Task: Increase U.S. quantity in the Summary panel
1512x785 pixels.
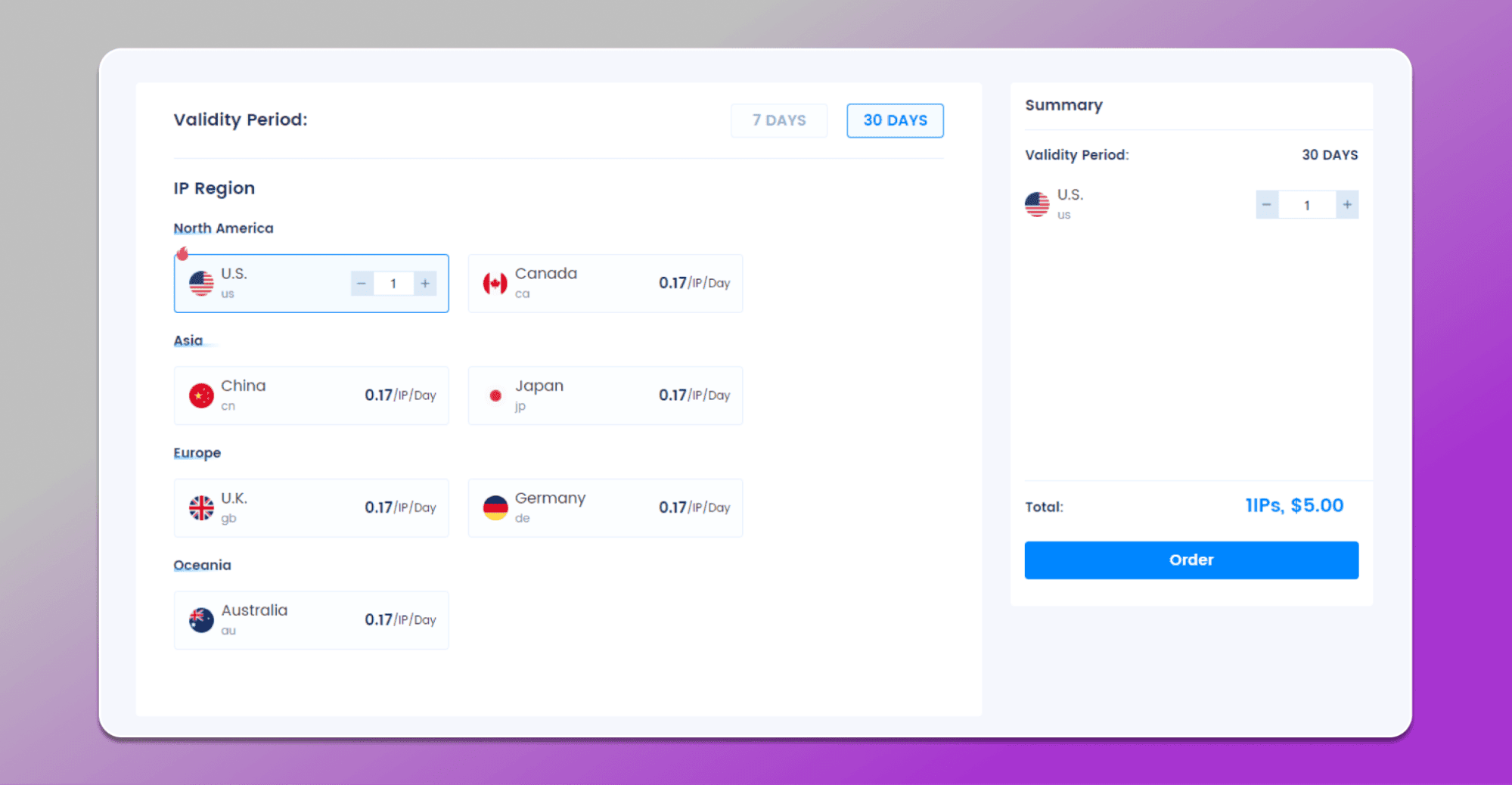Action: coord(1347,204)
